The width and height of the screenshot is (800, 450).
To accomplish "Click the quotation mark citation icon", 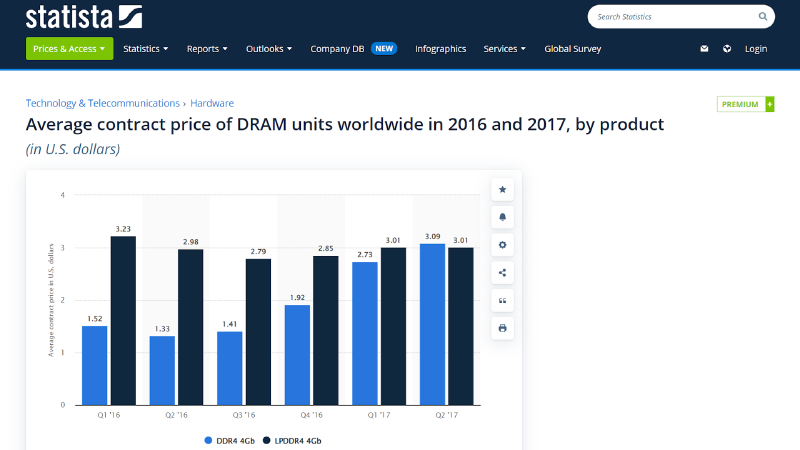I will (502, 300).
